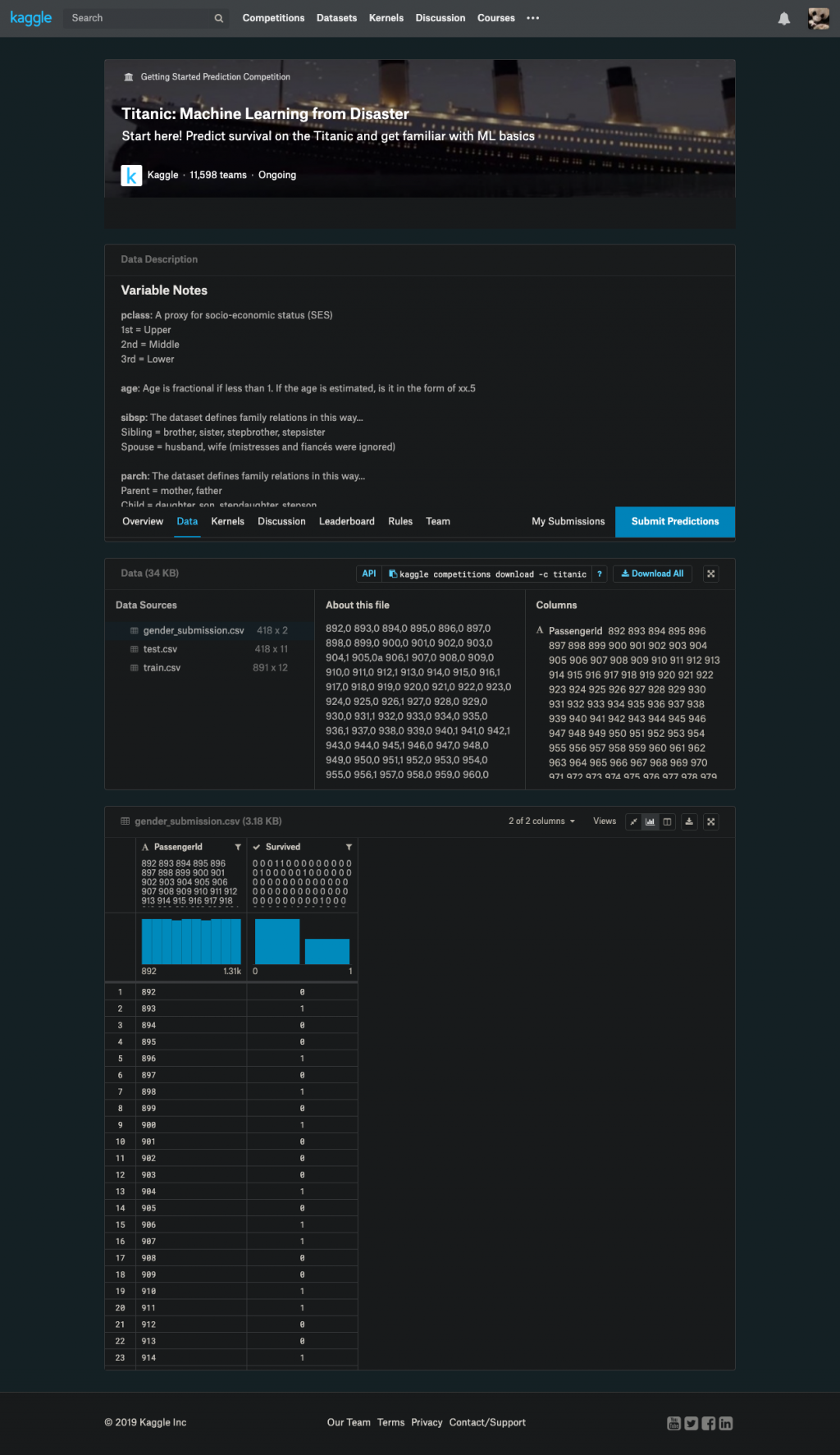Switch to the competition Discussion tab

point(281,522)
